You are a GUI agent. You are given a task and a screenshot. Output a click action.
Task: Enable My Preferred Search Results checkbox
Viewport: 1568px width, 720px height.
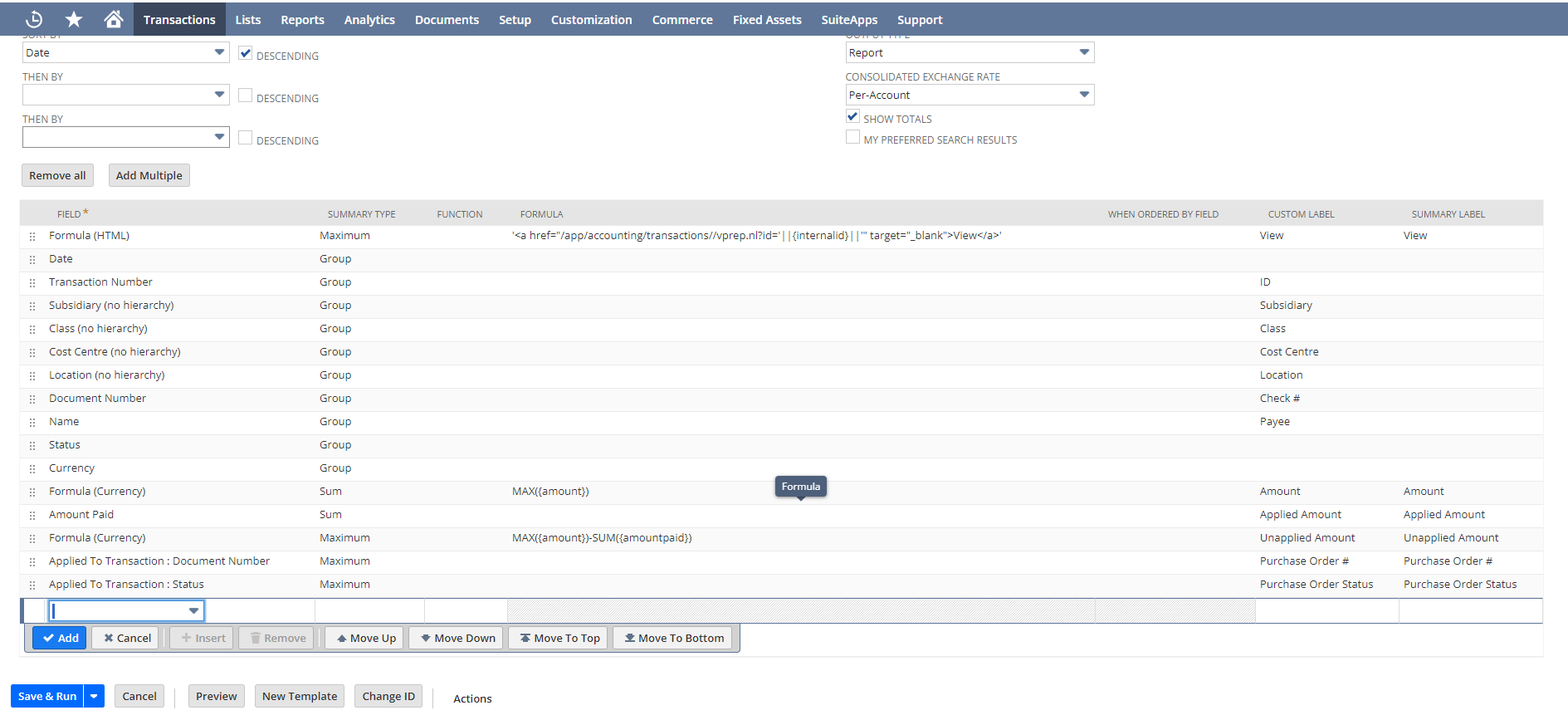pyautogui.click(x=852, y=138)
